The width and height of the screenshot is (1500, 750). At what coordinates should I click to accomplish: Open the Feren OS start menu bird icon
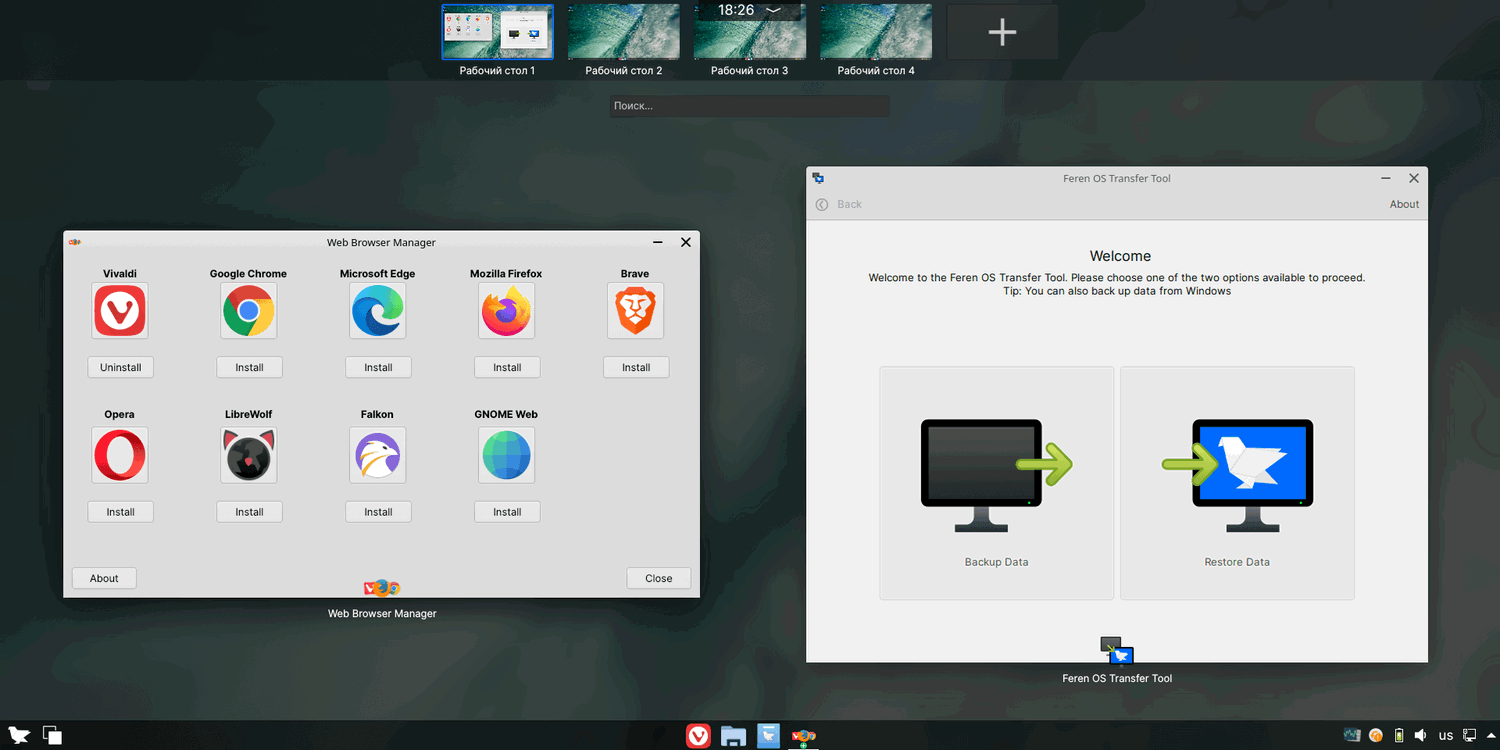(19, 736)
